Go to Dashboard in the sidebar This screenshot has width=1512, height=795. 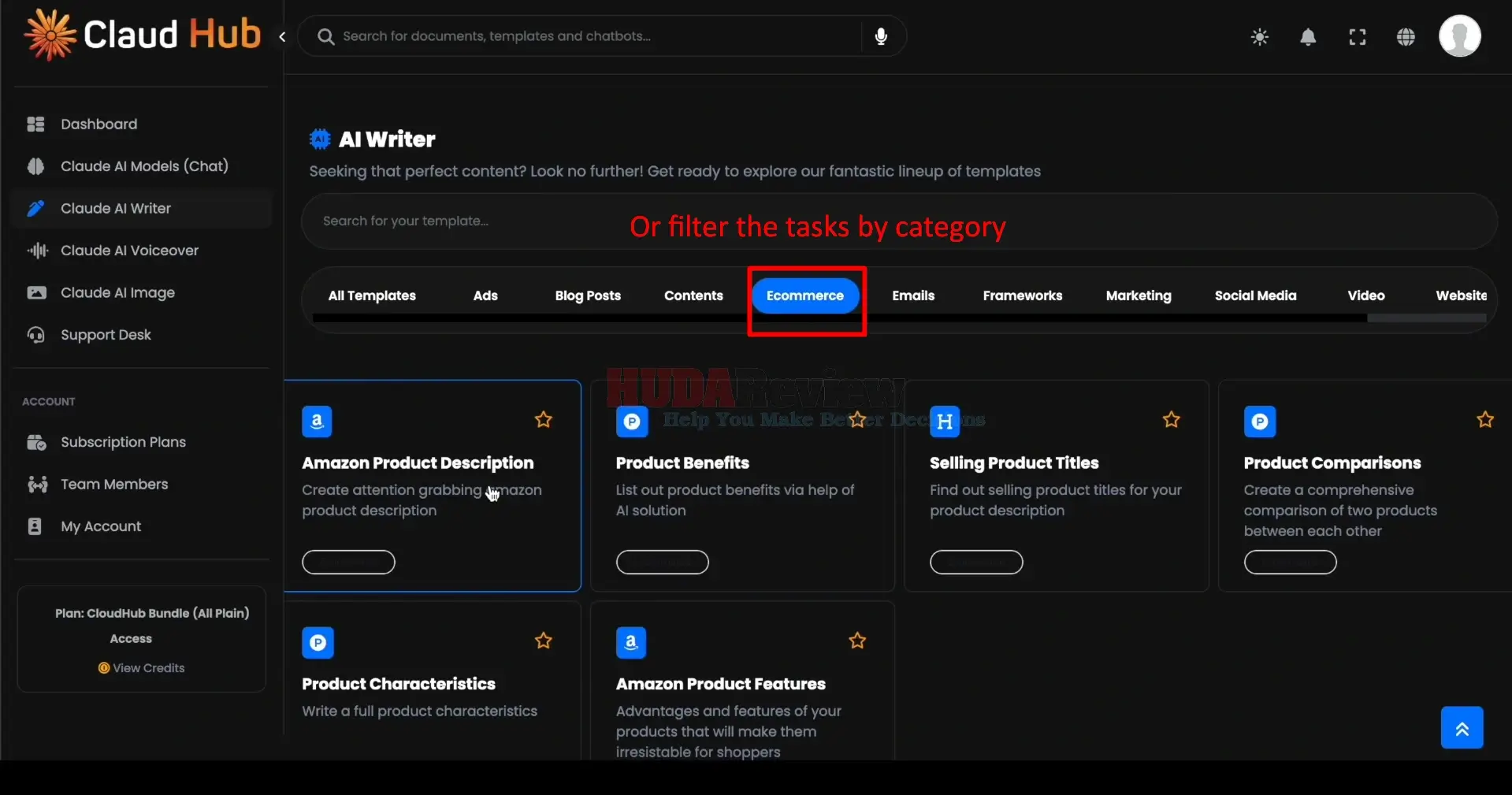[x=142, y=124]
